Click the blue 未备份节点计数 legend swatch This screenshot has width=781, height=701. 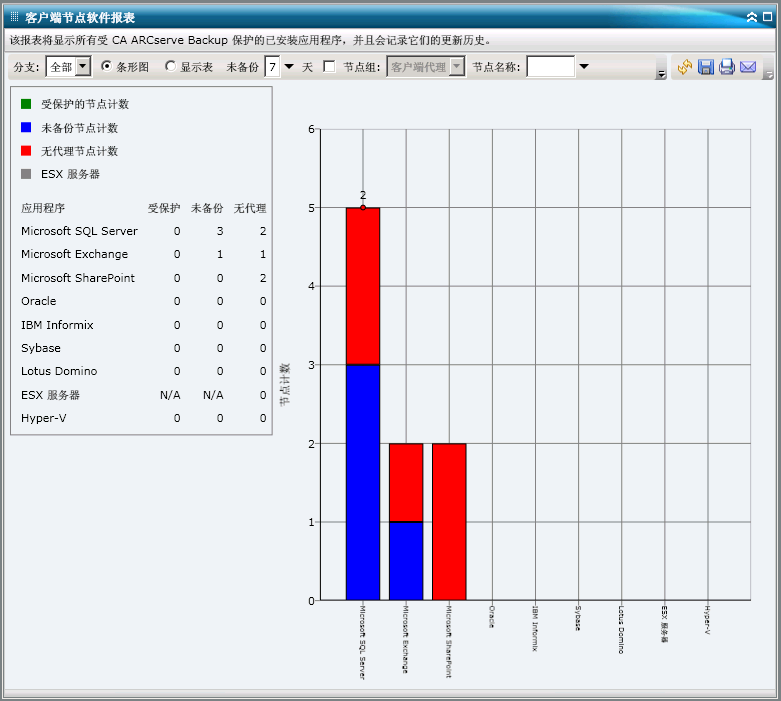(26, 128)
